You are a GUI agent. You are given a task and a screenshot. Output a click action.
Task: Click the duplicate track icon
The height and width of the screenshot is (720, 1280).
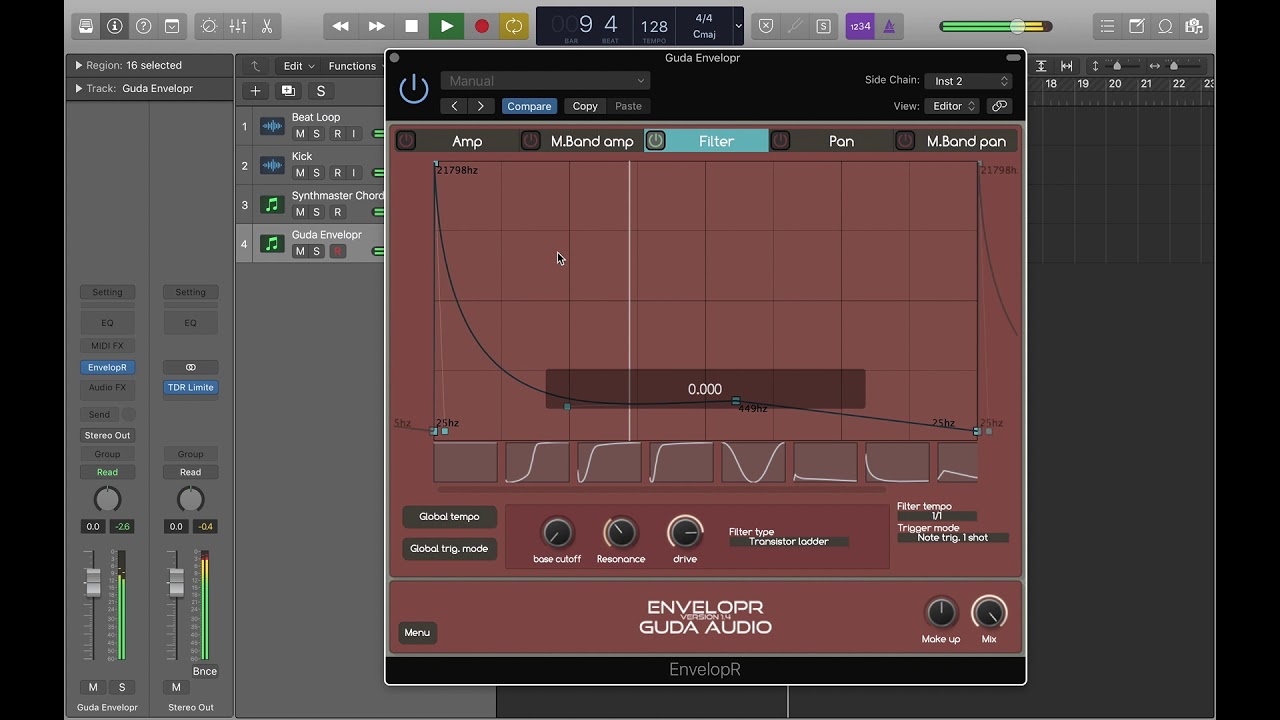[x=288, y=91]
